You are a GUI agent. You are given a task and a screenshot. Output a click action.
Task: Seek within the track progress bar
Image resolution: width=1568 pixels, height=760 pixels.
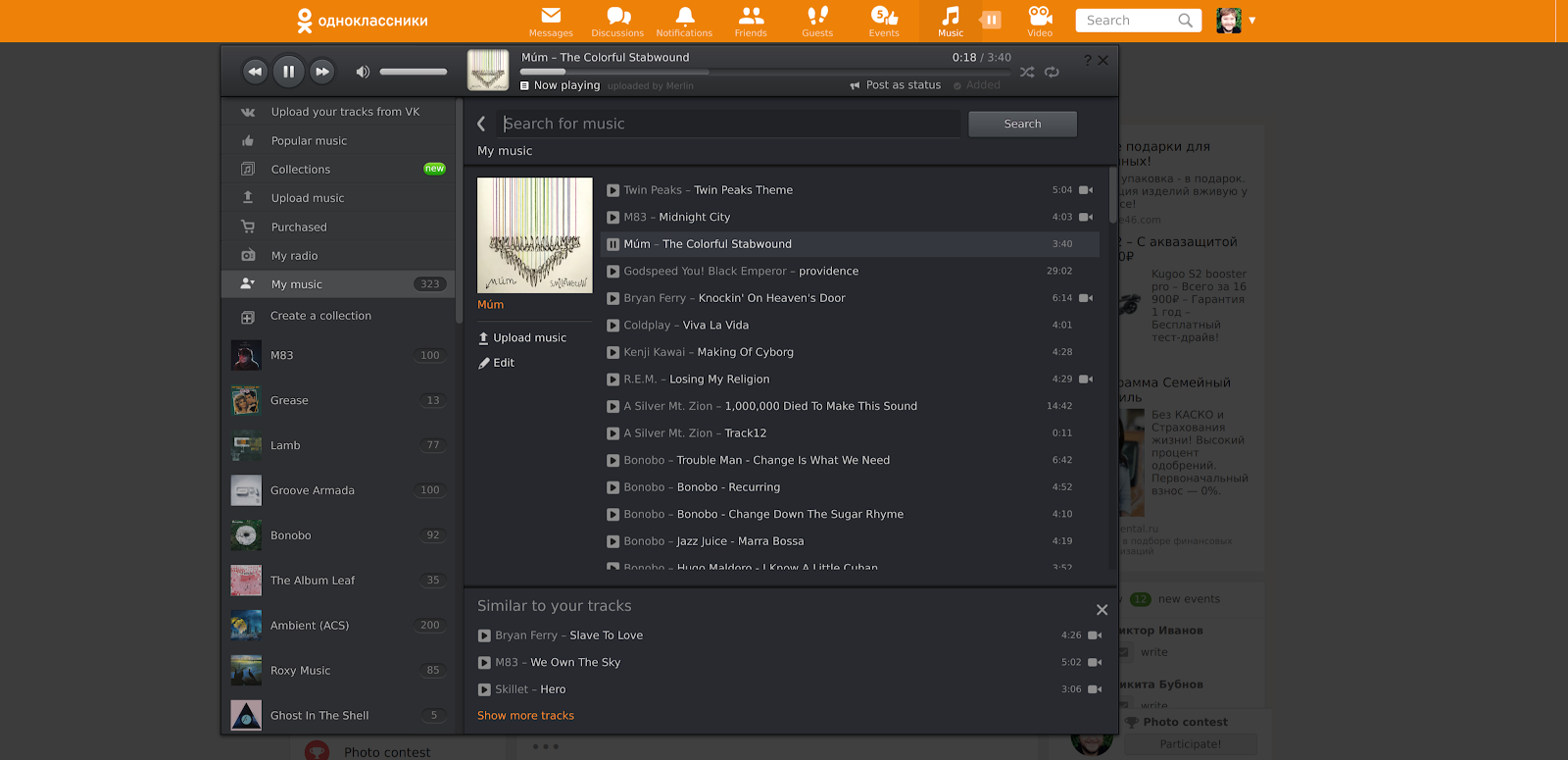(x=764, y=72)
